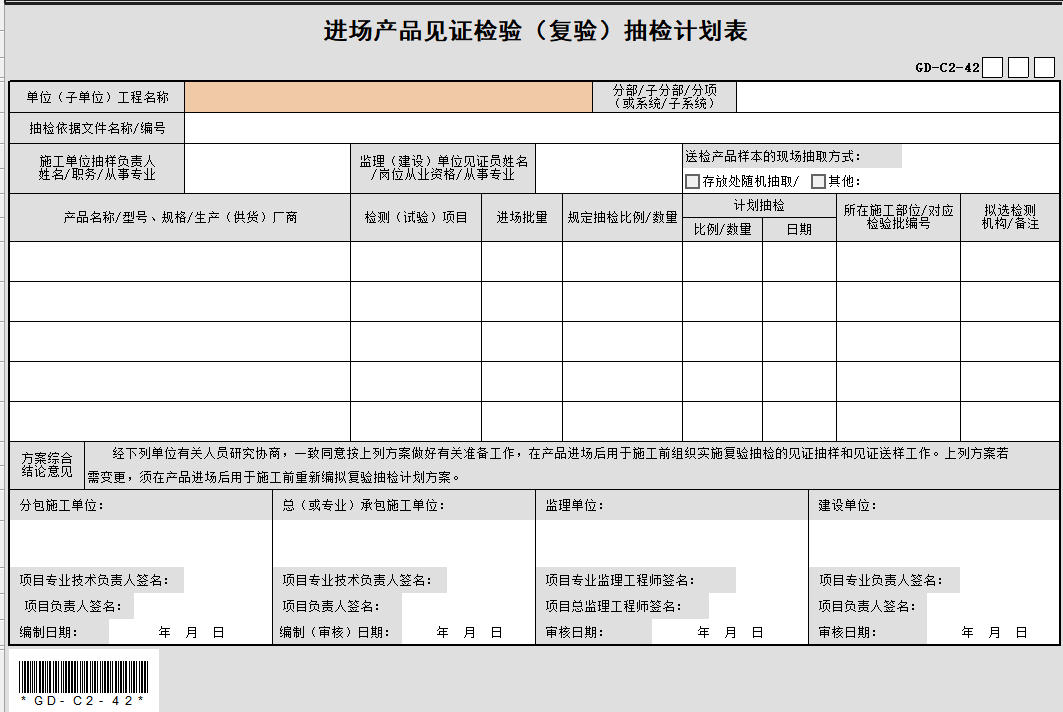Select the 抽检依据文件名称/编号 input field
Image resolution: width=1063 pixels, height=712 pixels.
tap(620, 128)
